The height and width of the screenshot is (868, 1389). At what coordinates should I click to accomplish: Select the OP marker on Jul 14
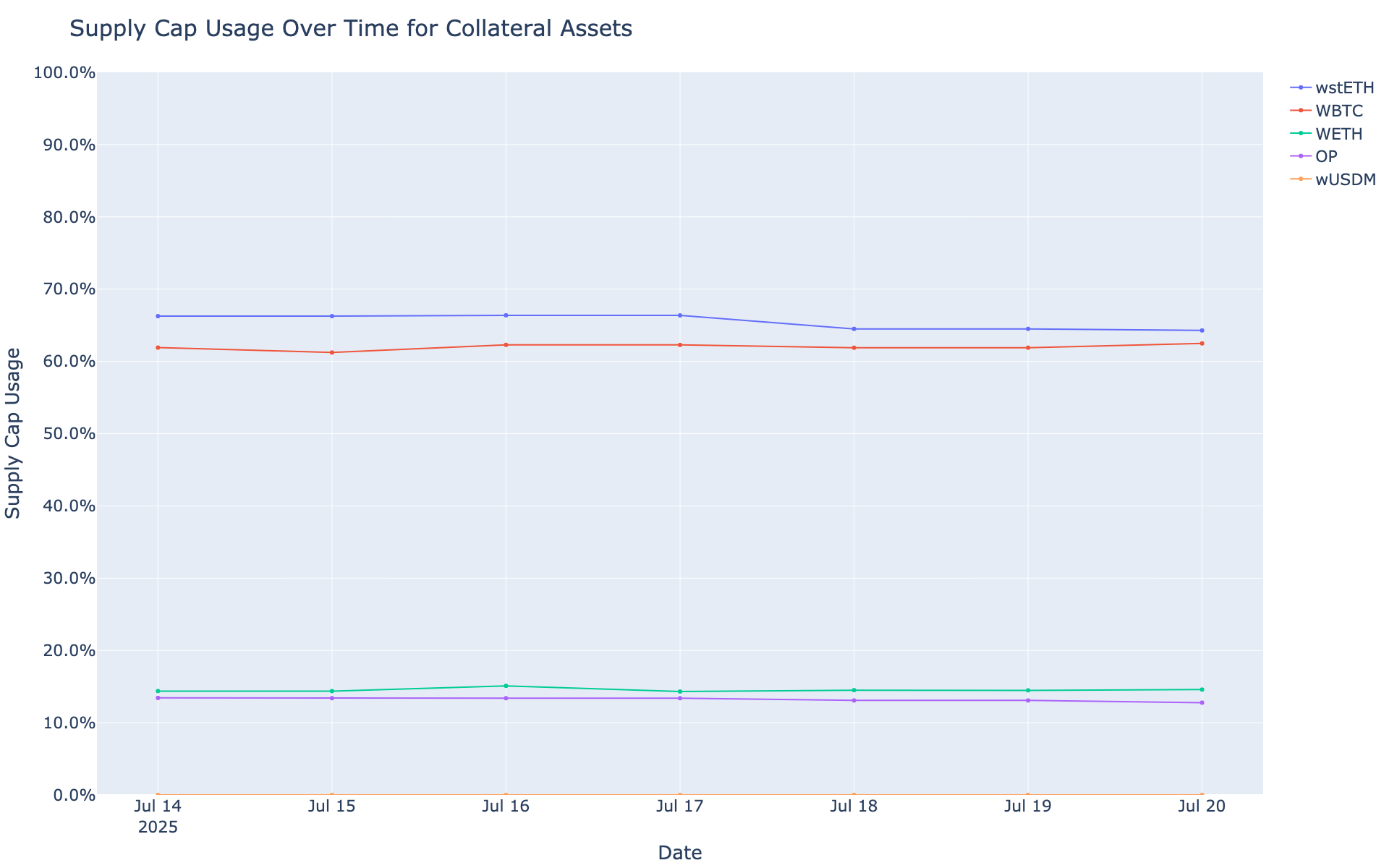pyautogui.click(x=158, y=697)
